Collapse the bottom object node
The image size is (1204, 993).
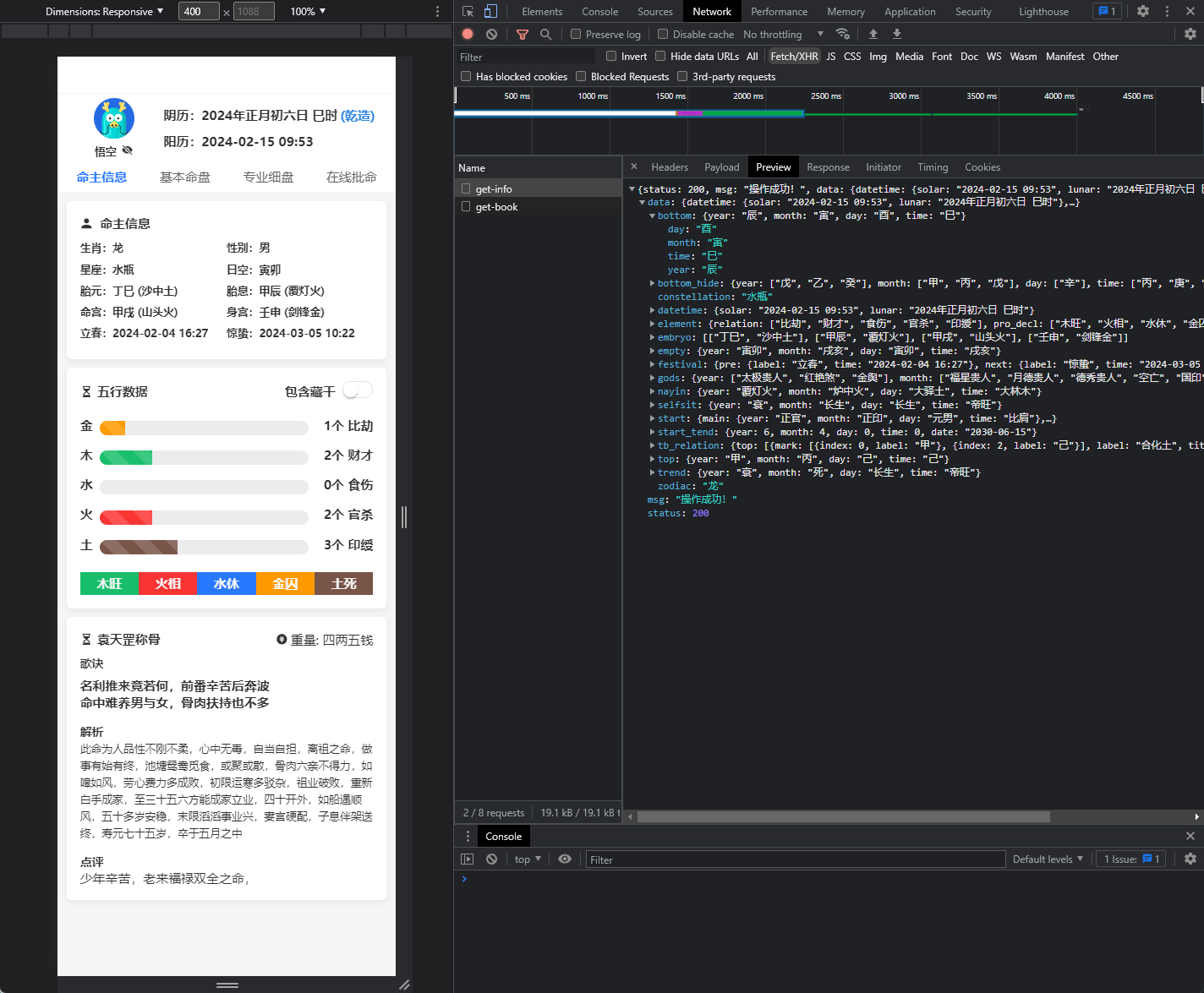(x=652, y=216)
